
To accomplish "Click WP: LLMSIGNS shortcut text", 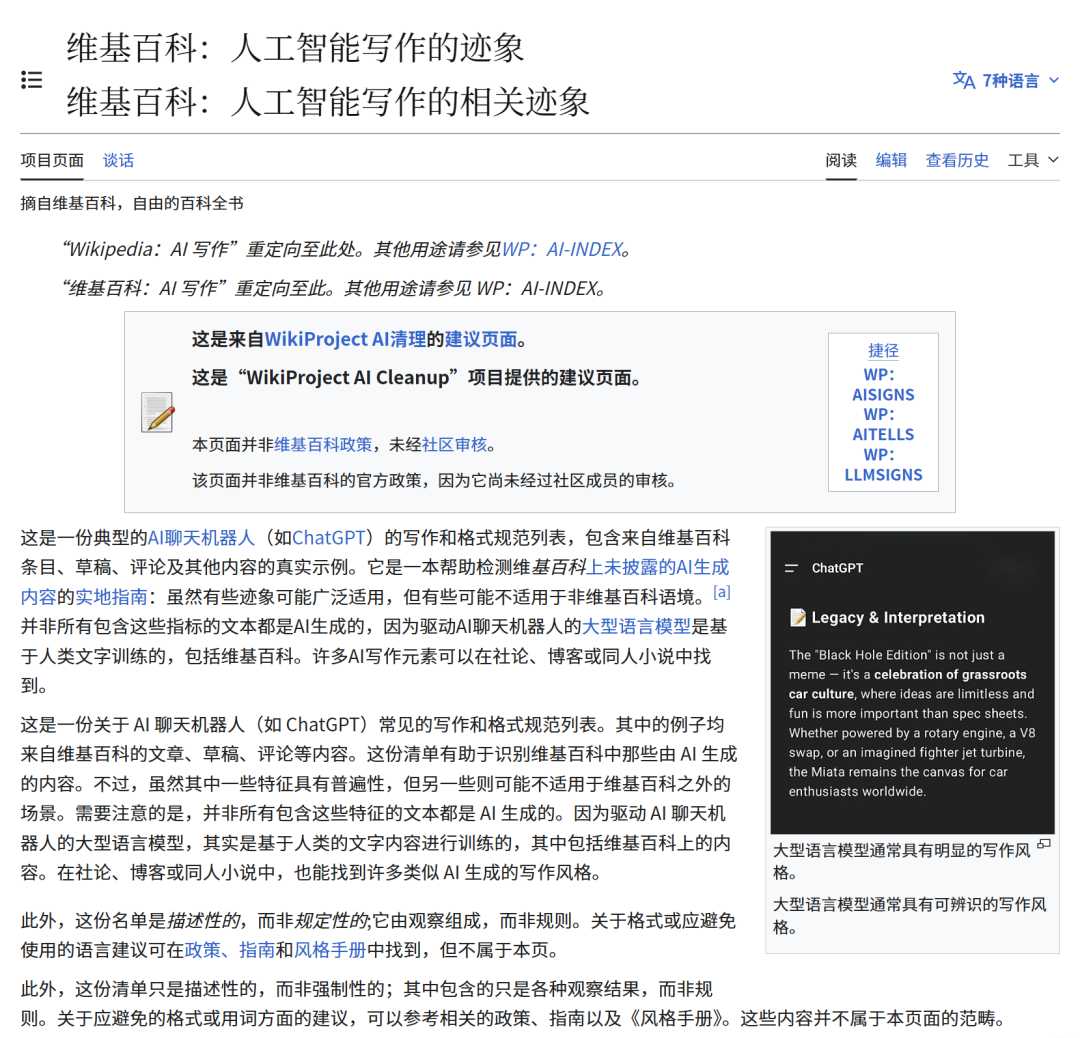I will pos(883,465).
